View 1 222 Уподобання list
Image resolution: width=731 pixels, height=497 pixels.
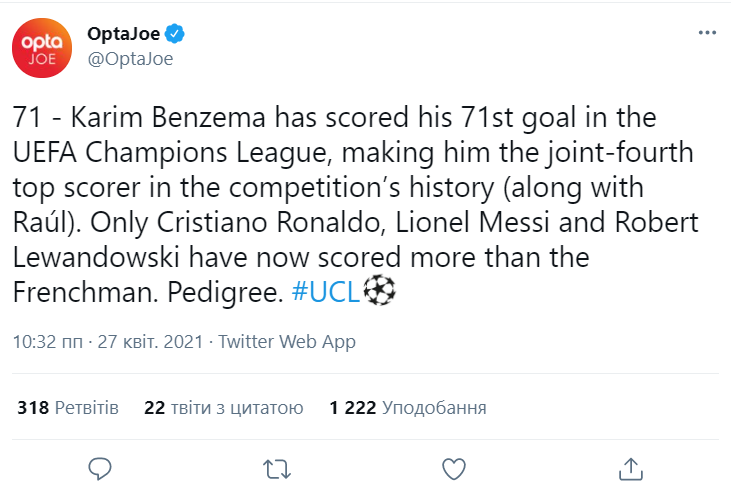click(408, 408)
